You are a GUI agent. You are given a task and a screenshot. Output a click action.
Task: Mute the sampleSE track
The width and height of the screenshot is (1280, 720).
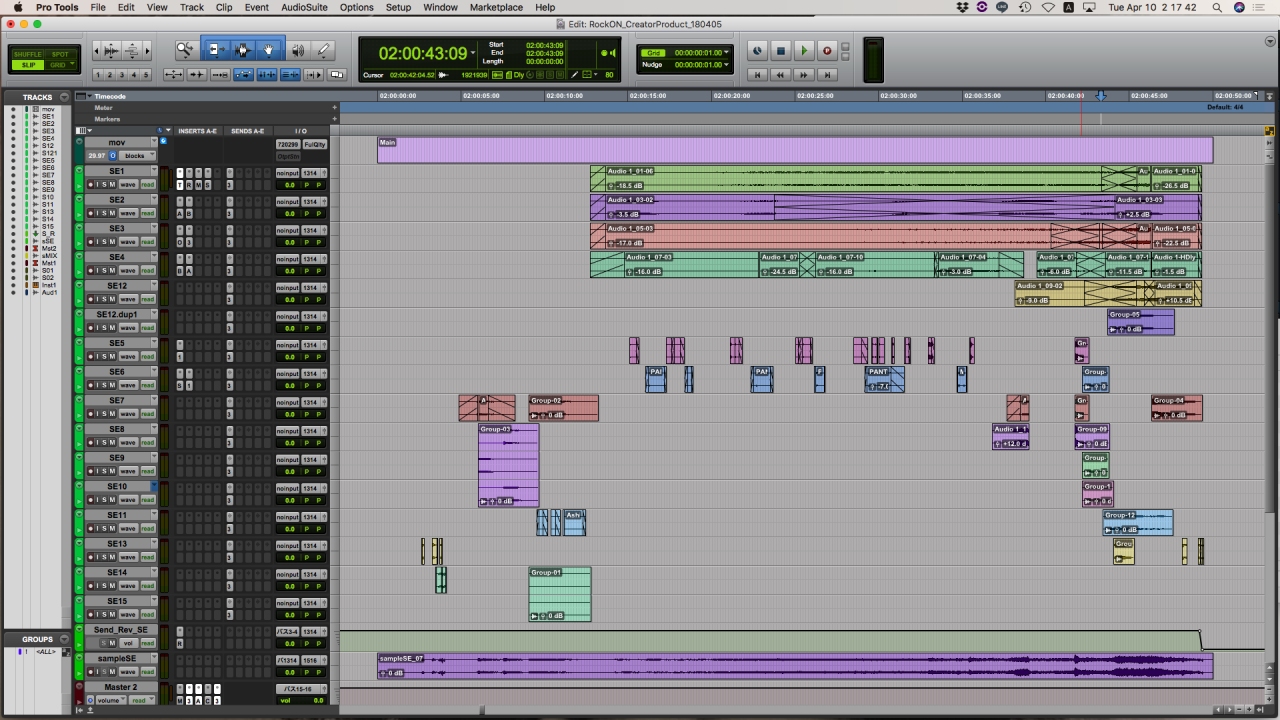(112, 672)
